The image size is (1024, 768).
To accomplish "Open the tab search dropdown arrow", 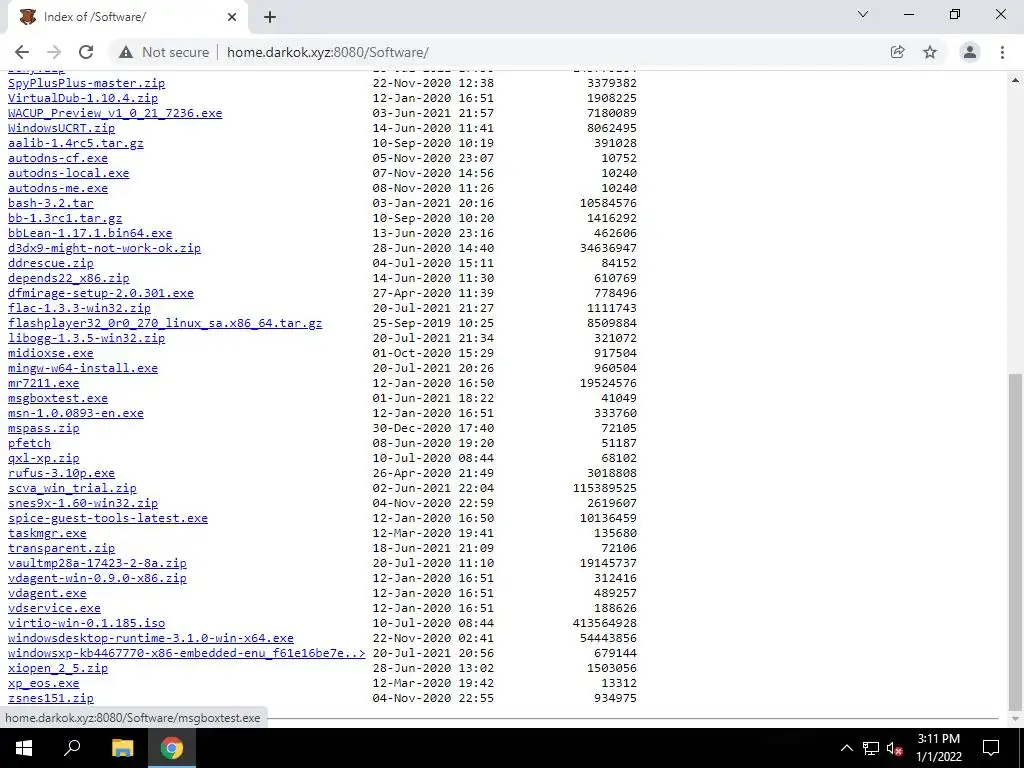I will coord(863,14).
